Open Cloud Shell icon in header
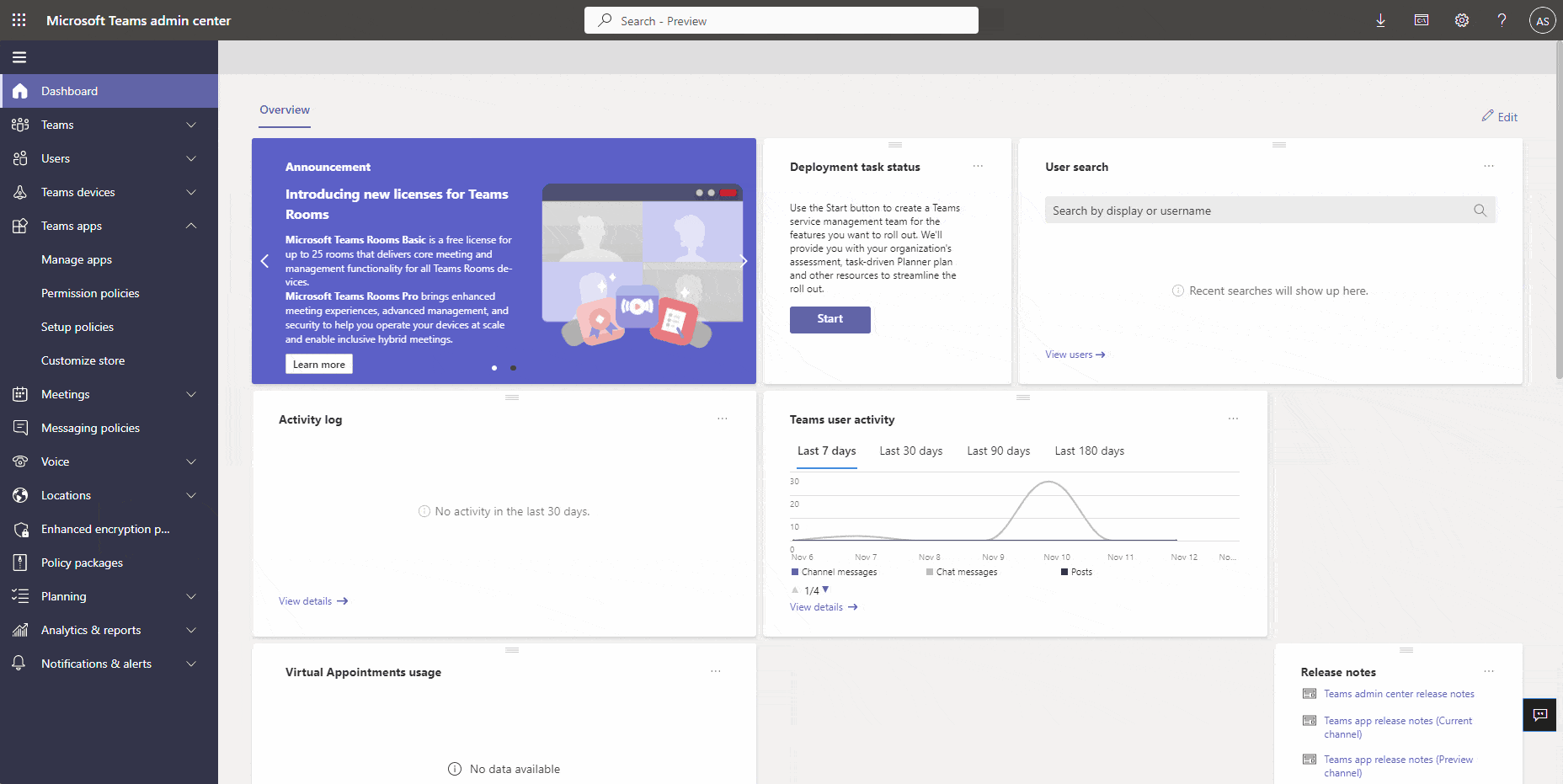 1422,20
